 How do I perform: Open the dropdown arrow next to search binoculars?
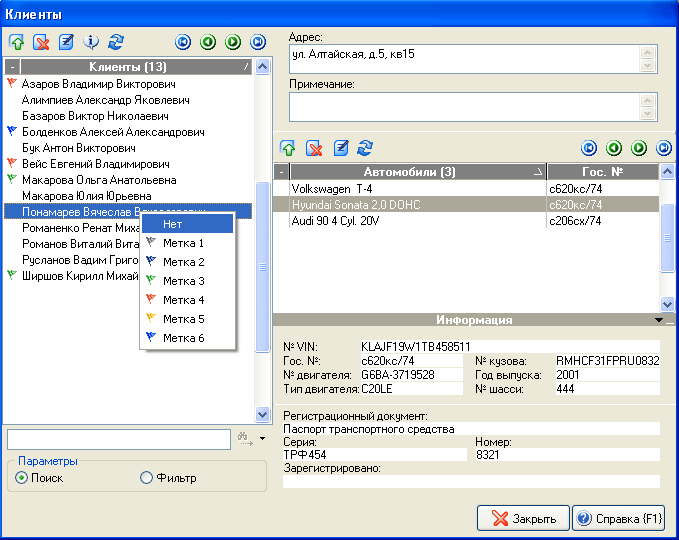(261, 438)
